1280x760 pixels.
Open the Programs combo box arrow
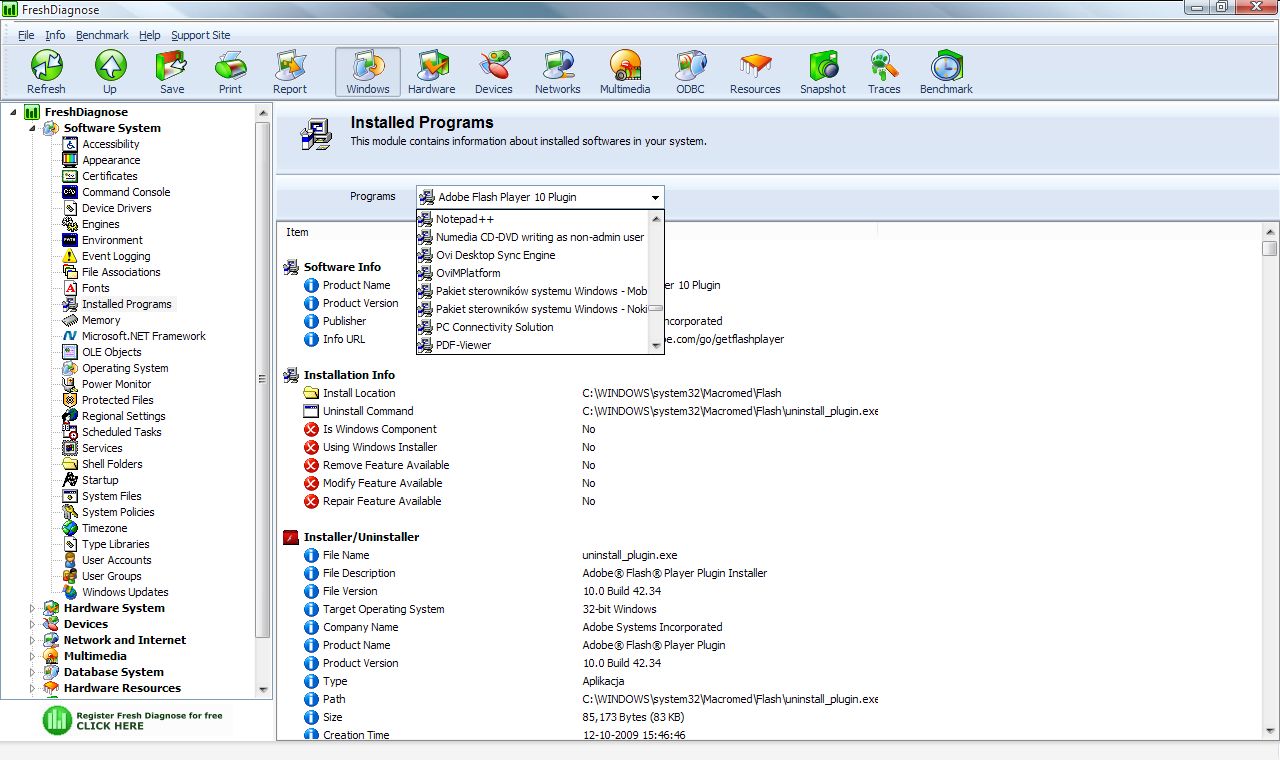(655, 197)
